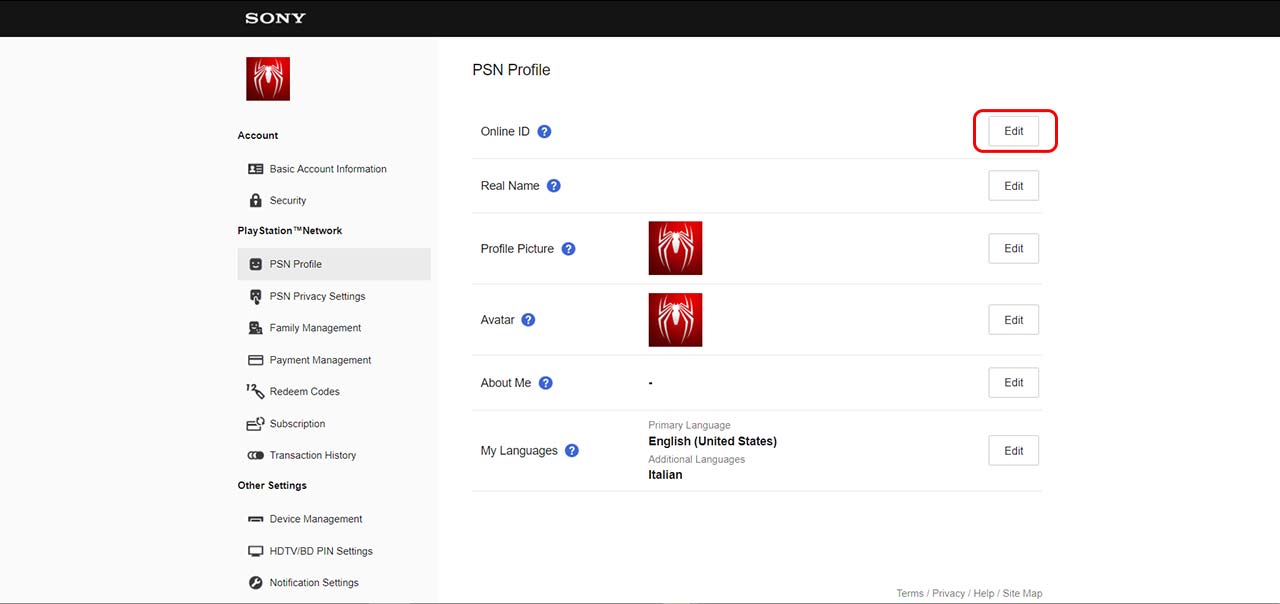Screen dimensions: 1280x604
Task: Click the Redeem Codes icon
Action: pos(255,391)
